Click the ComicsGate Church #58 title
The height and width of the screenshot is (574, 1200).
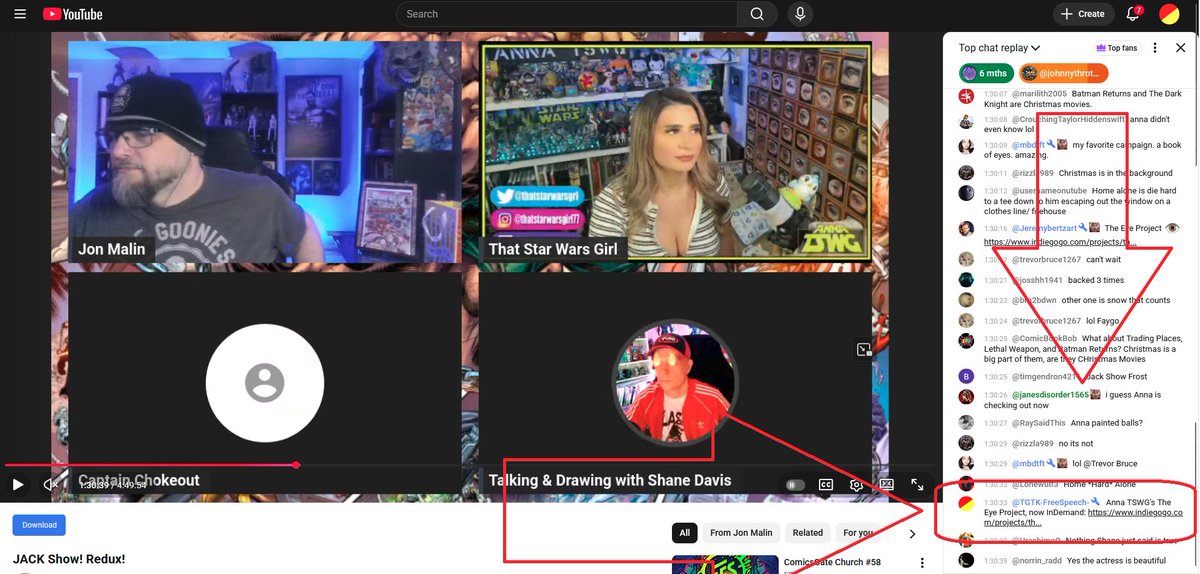(833, 563)
